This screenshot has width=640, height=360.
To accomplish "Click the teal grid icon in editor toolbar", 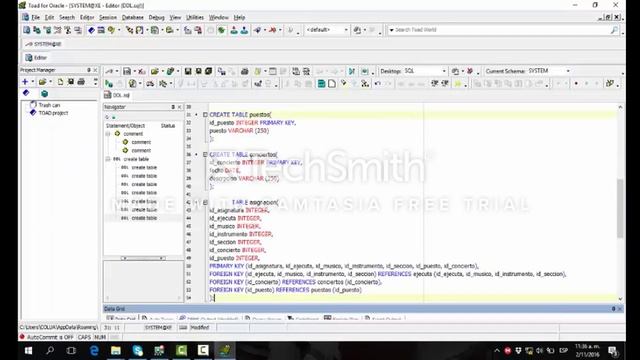I will [321, 84].
